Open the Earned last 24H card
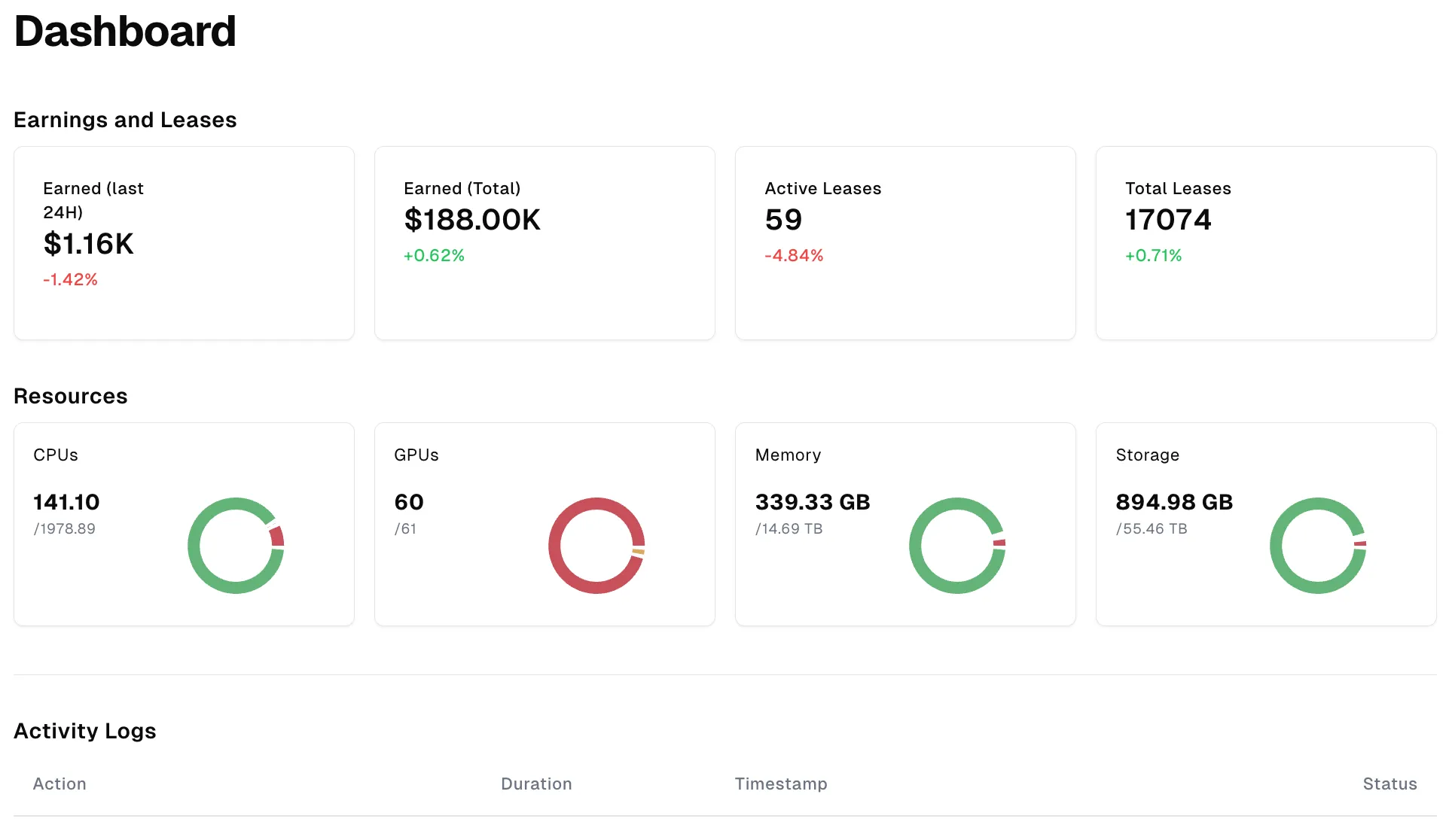This screenshot has width=1452, height=840. [x=184, y=243]
